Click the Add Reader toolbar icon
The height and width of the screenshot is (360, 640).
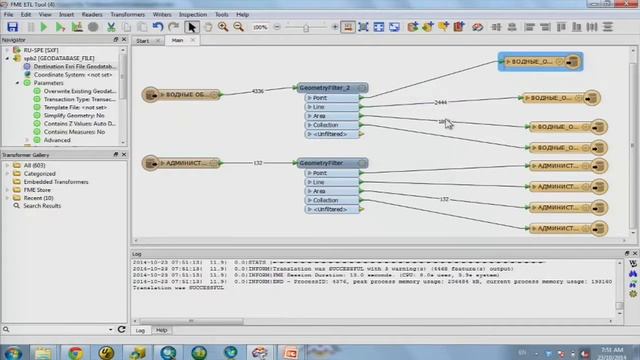click(413, 27)
